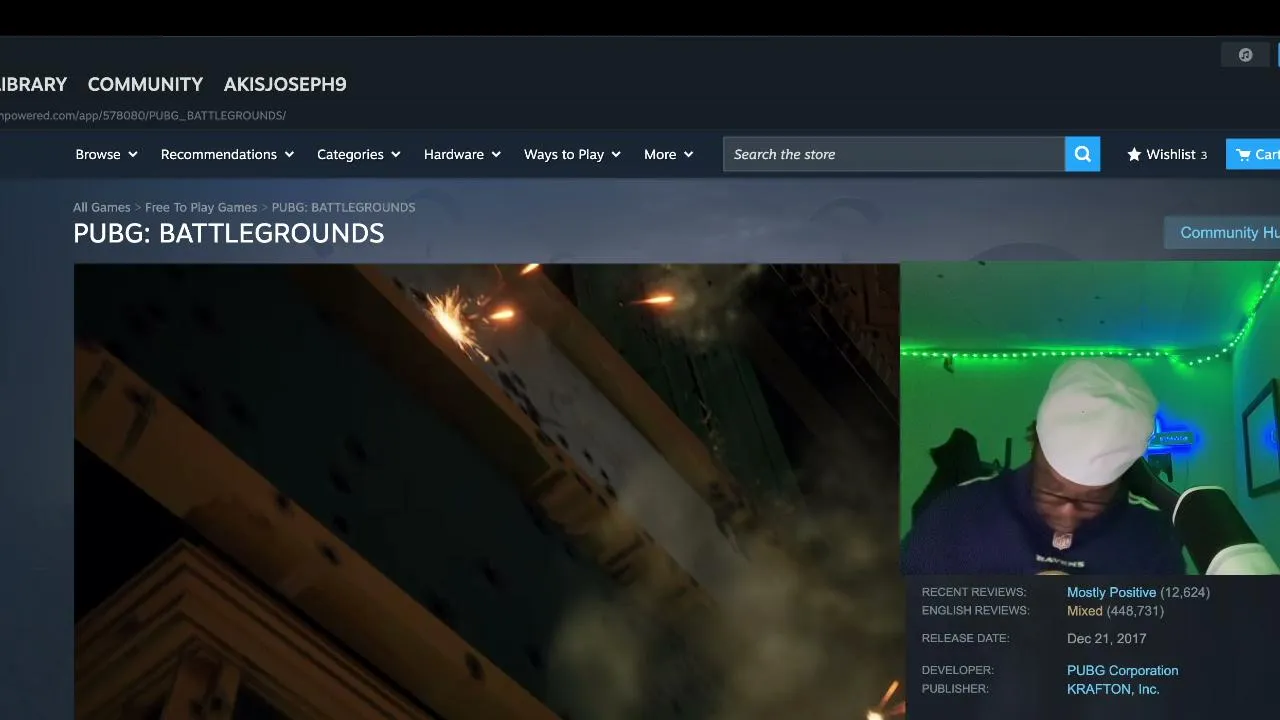This screenshot has height=720, width=1280.
Task: Open the Wishlist link
Action: (x=1167, y=154)
